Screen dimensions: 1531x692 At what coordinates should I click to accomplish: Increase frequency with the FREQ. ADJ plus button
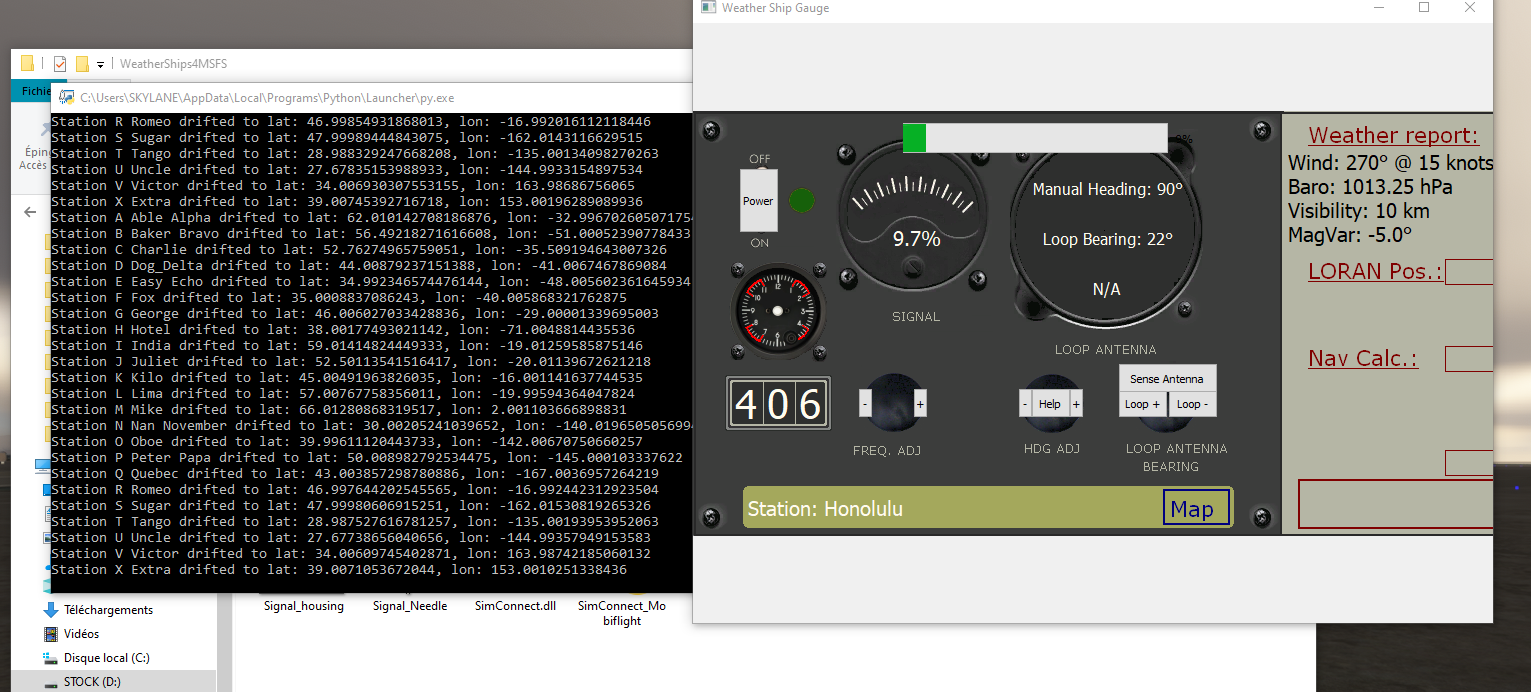click(920, 404)
